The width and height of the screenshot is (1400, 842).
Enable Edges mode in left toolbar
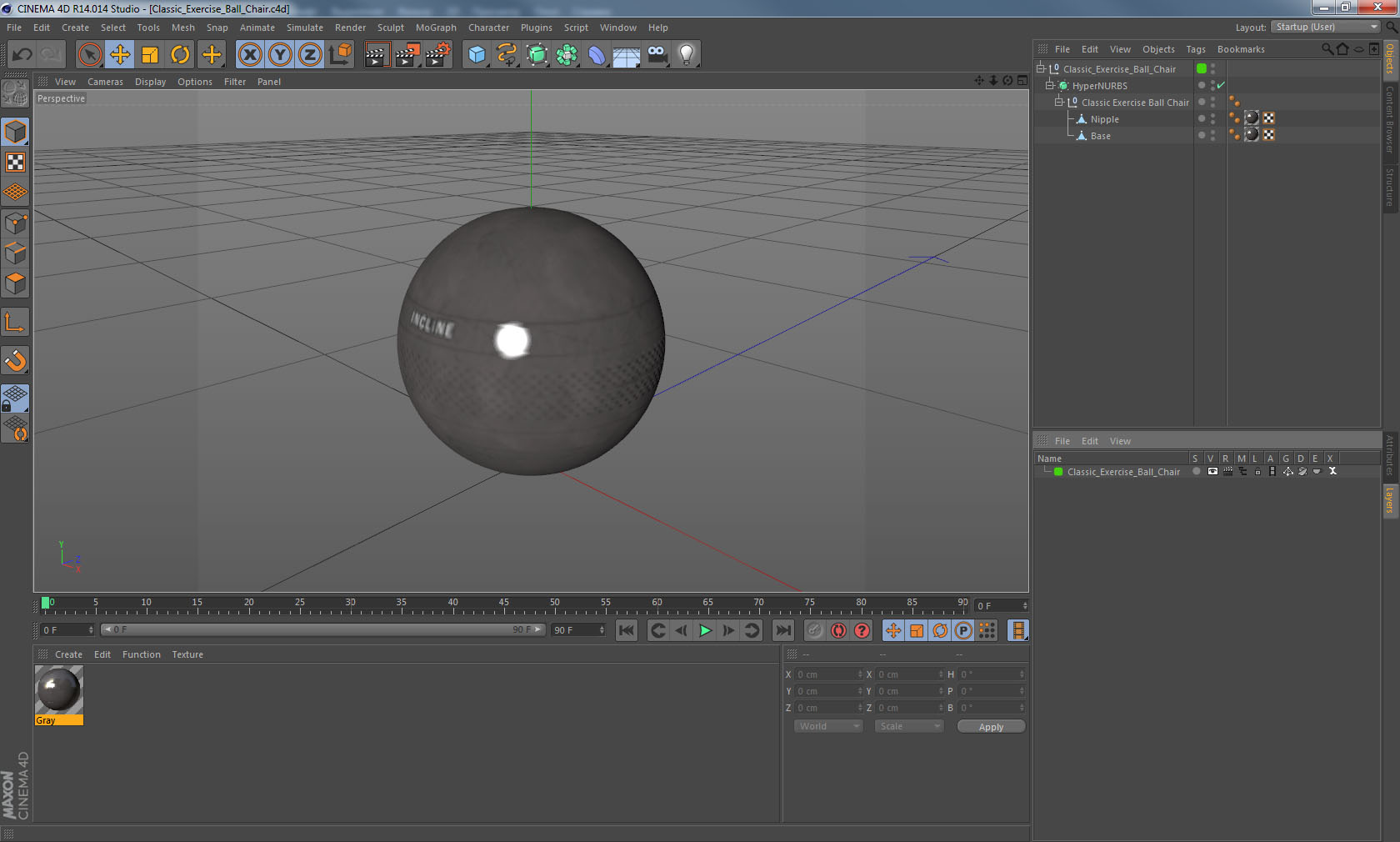coord(16,253)
